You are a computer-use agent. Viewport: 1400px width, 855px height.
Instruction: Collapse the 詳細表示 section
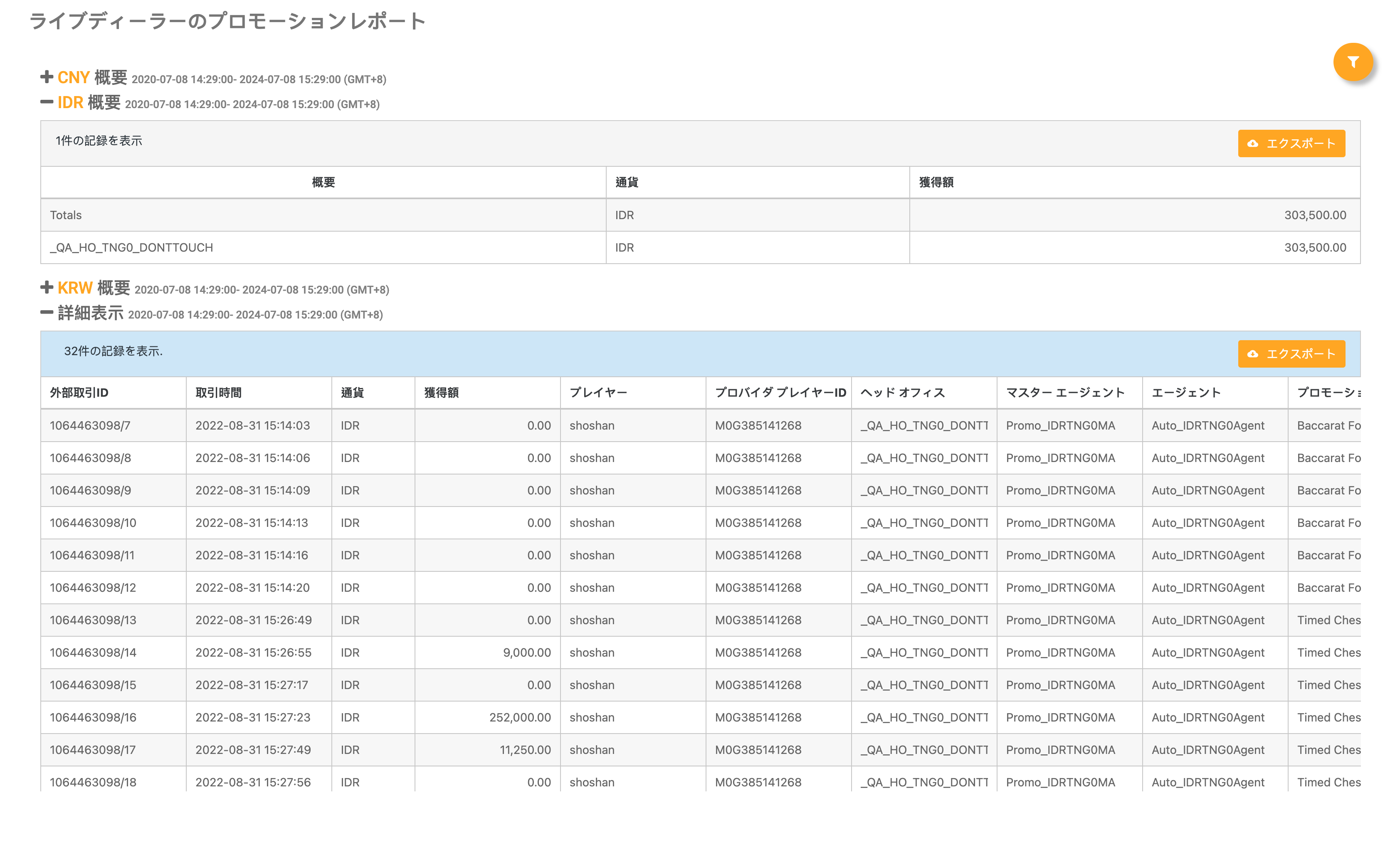[x=91, y=313]
